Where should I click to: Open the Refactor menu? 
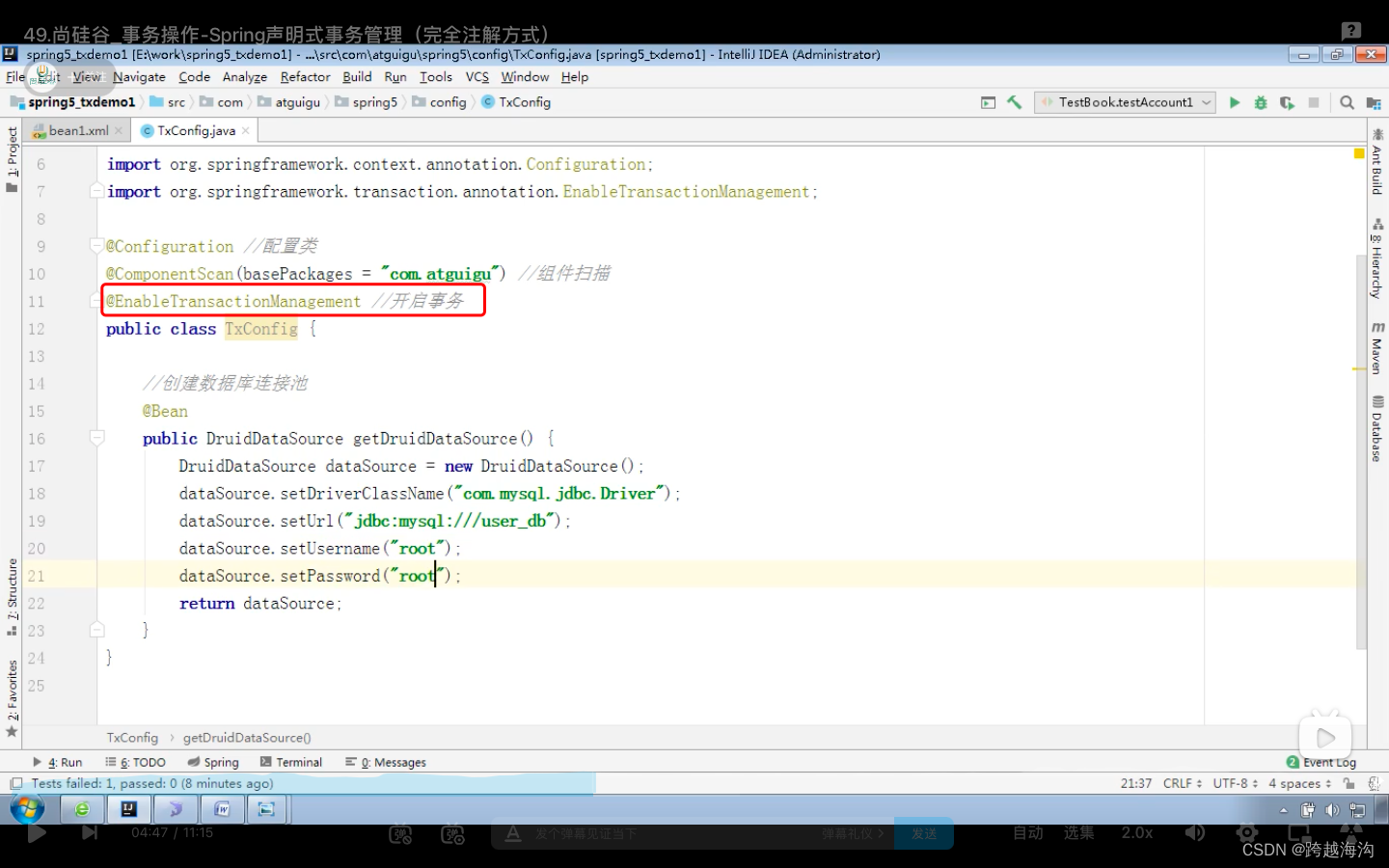point(305,77)
